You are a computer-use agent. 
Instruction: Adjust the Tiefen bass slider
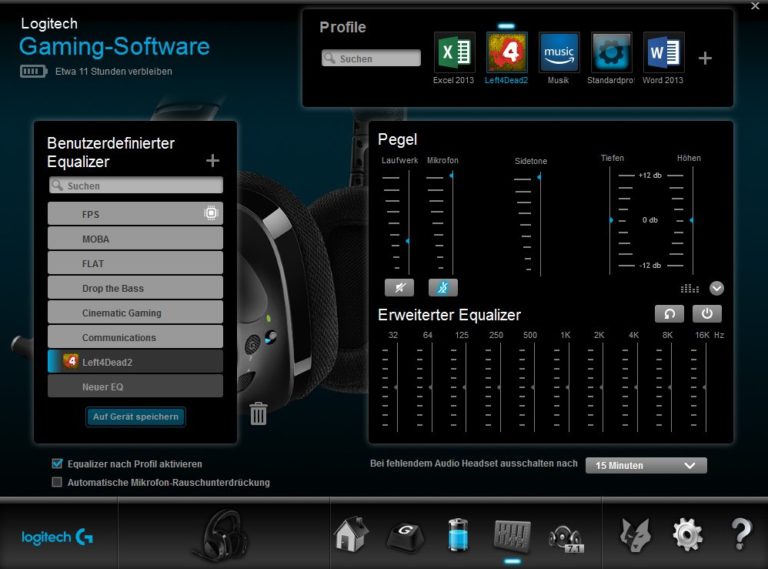coord(611,220)
